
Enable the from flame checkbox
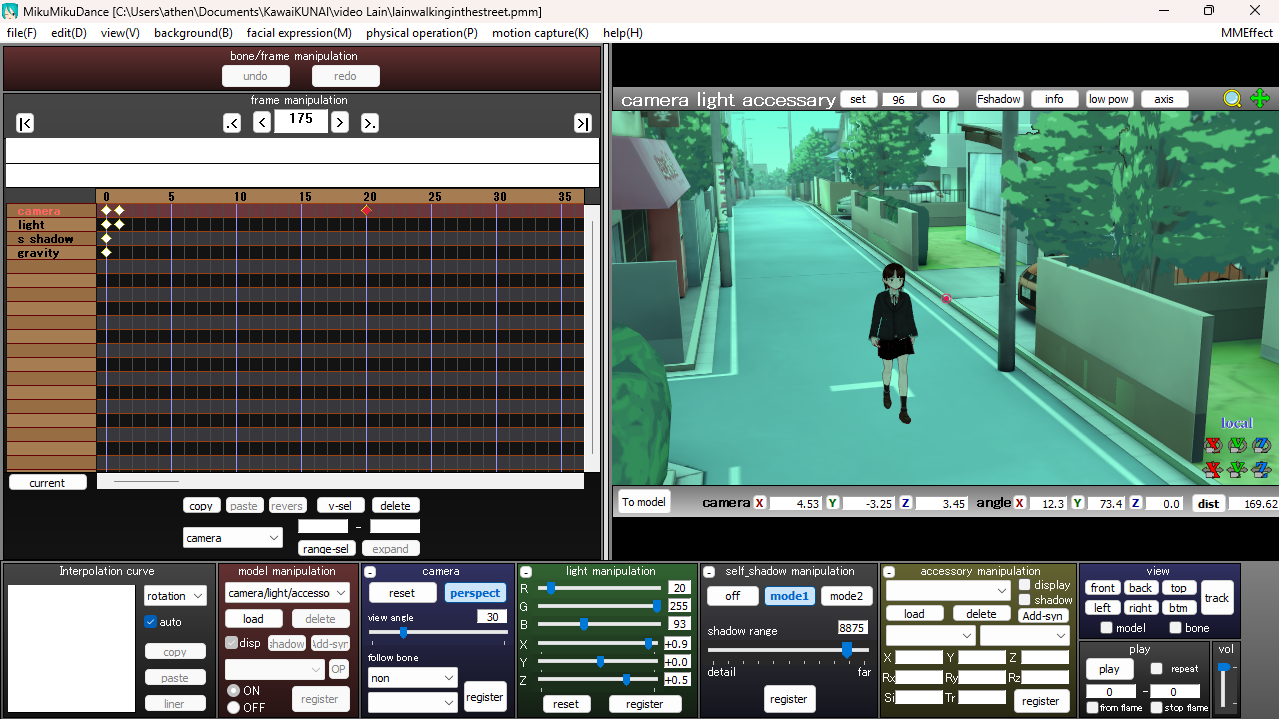tap(1092, 708)
